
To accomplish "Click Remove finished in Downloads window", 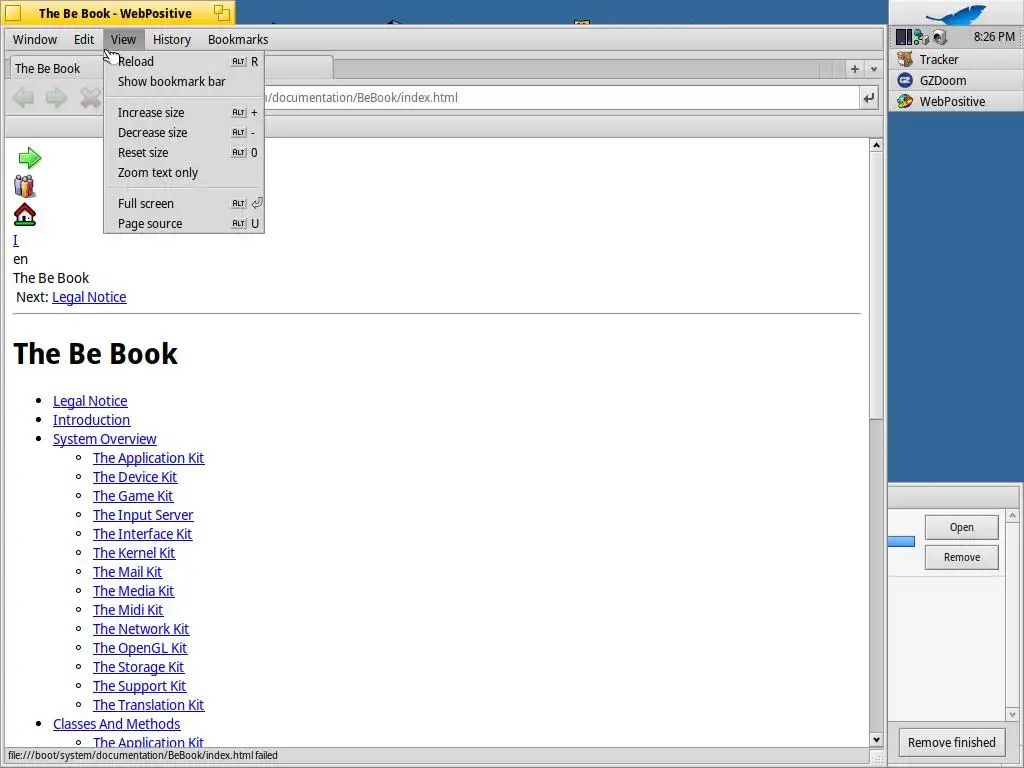I will point(952,743).
